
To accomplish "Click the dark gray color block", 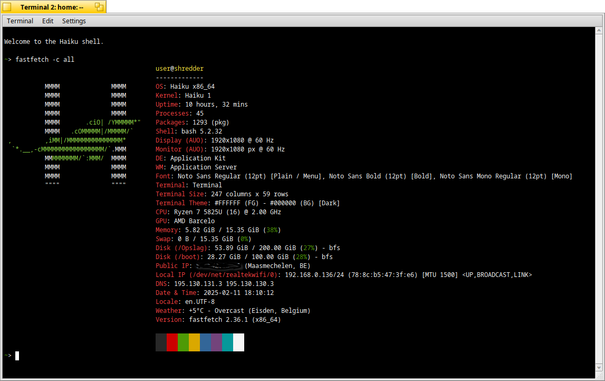I will [x=161, y=342].
